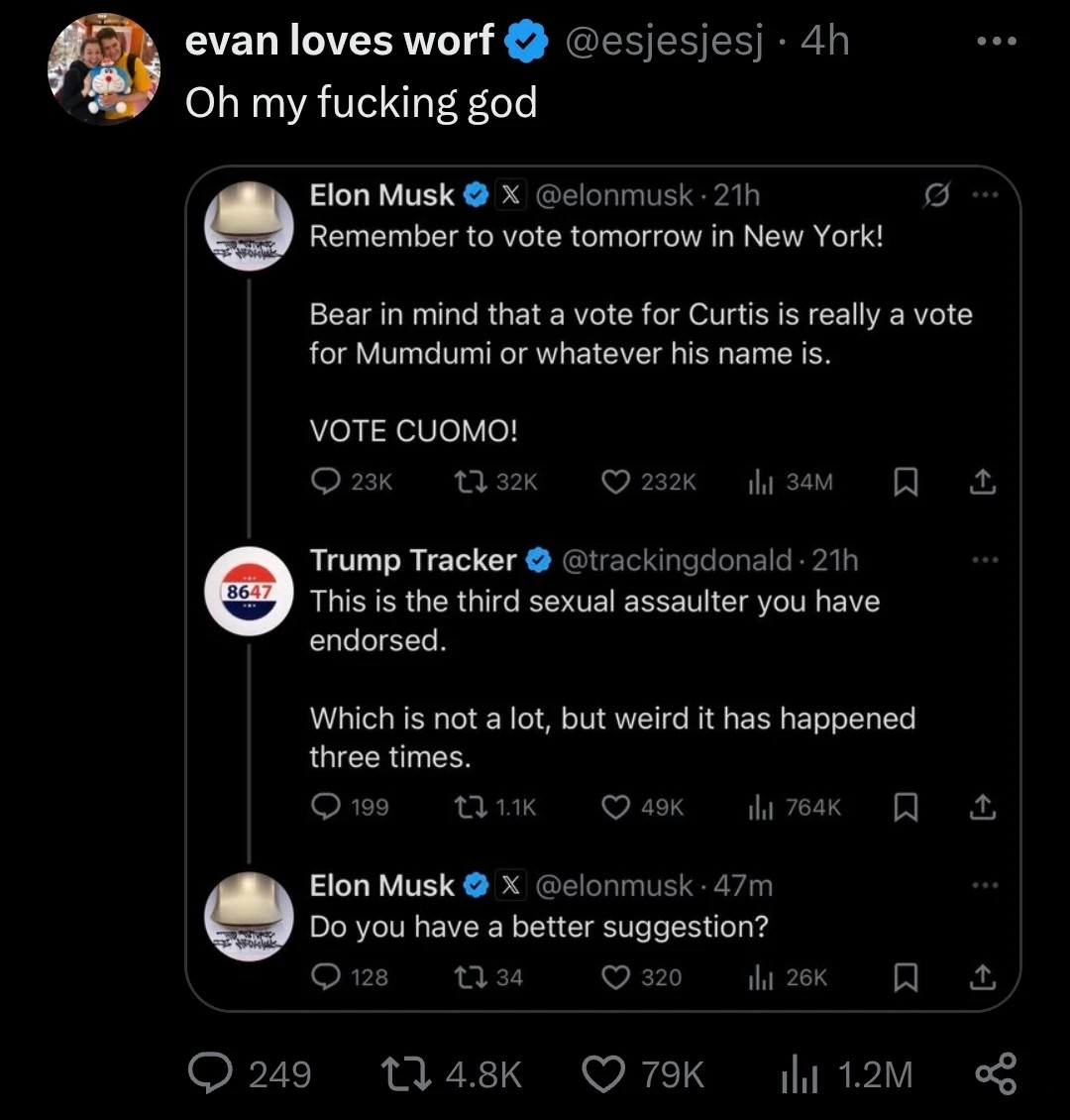Open the @esjesjesj profile handle

664,42
